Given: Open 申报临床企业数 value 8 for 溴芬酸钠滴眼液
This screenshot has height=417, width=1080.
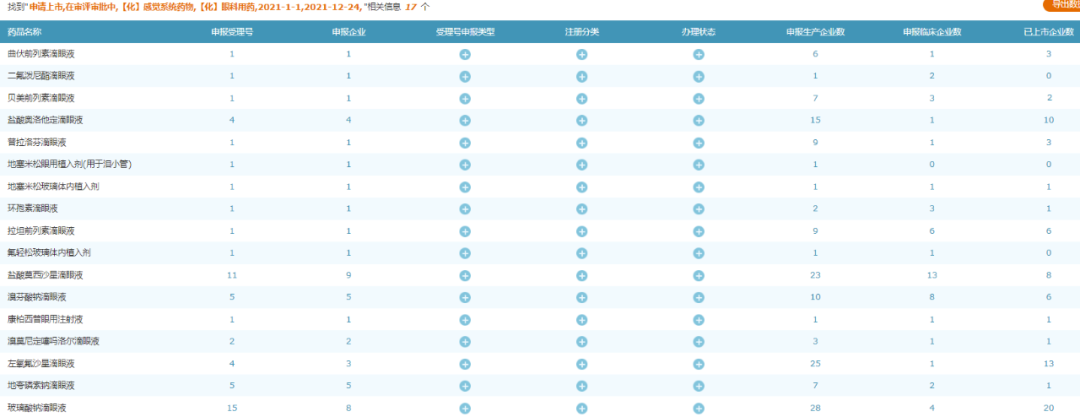Looking at the screenshot, I should (x=932, y=297).
